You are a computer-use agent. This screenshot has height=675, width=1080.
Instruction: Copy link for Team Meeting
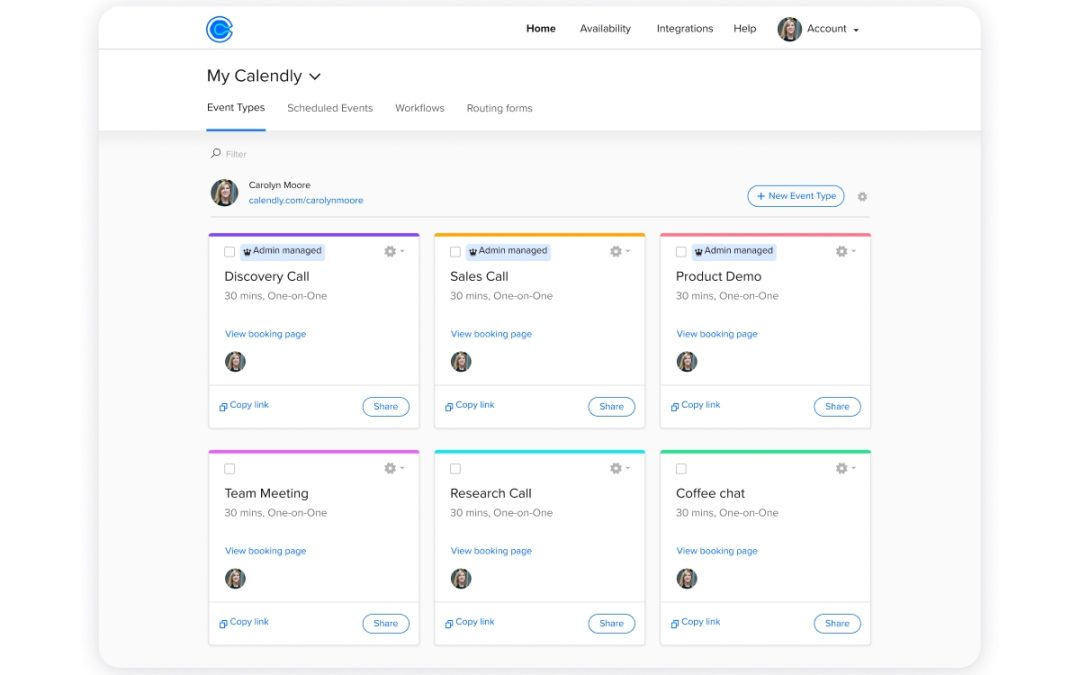pyautogui.click(x=244, y=622)
